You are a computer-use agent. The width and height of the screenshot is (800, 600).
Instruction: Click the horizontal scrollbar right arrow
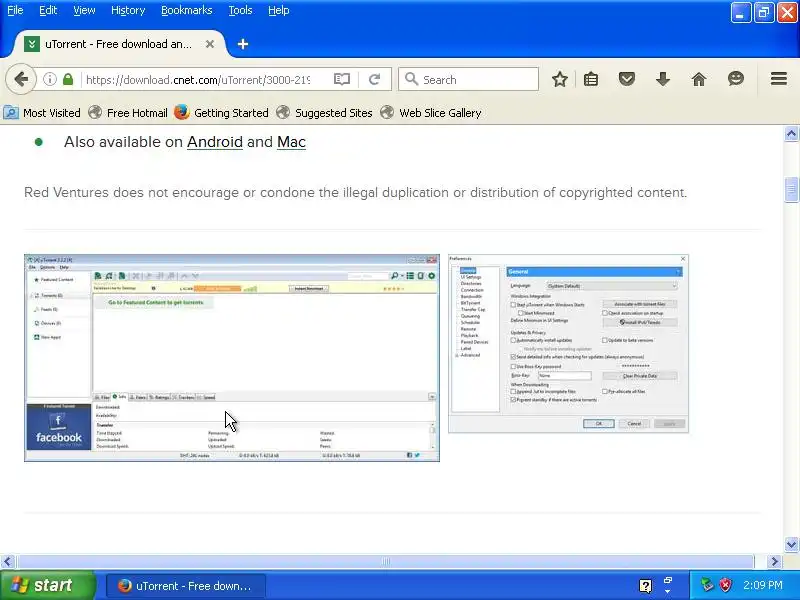point(774,562)
